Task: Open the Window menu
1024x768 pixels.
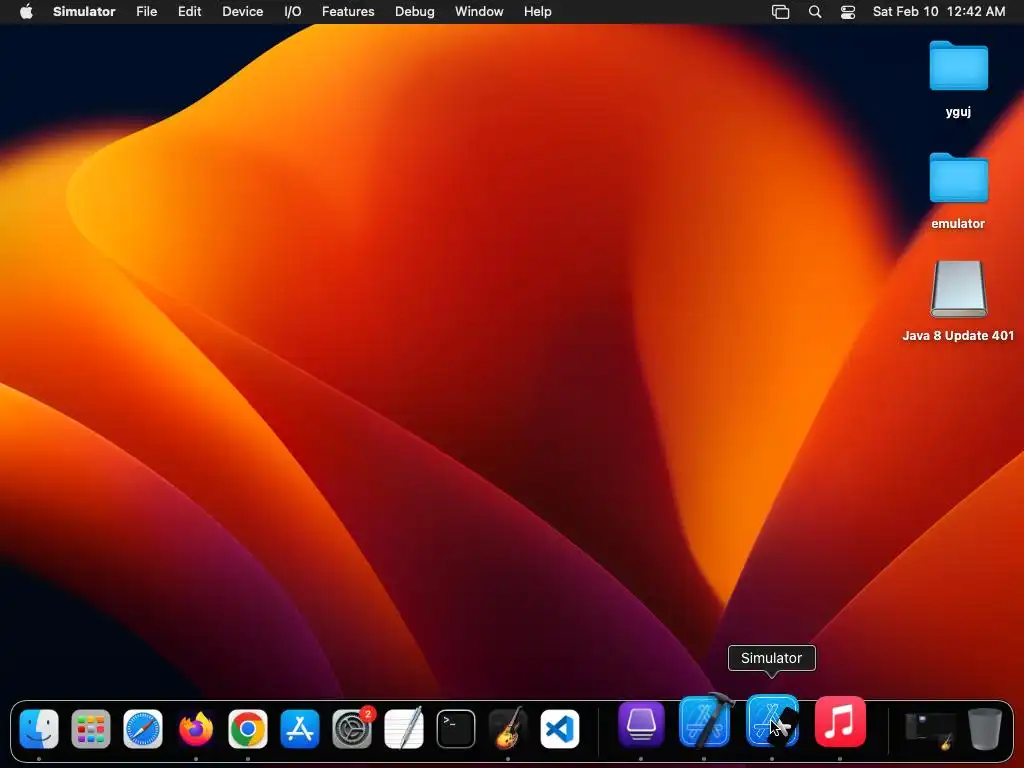Action: 479,12
